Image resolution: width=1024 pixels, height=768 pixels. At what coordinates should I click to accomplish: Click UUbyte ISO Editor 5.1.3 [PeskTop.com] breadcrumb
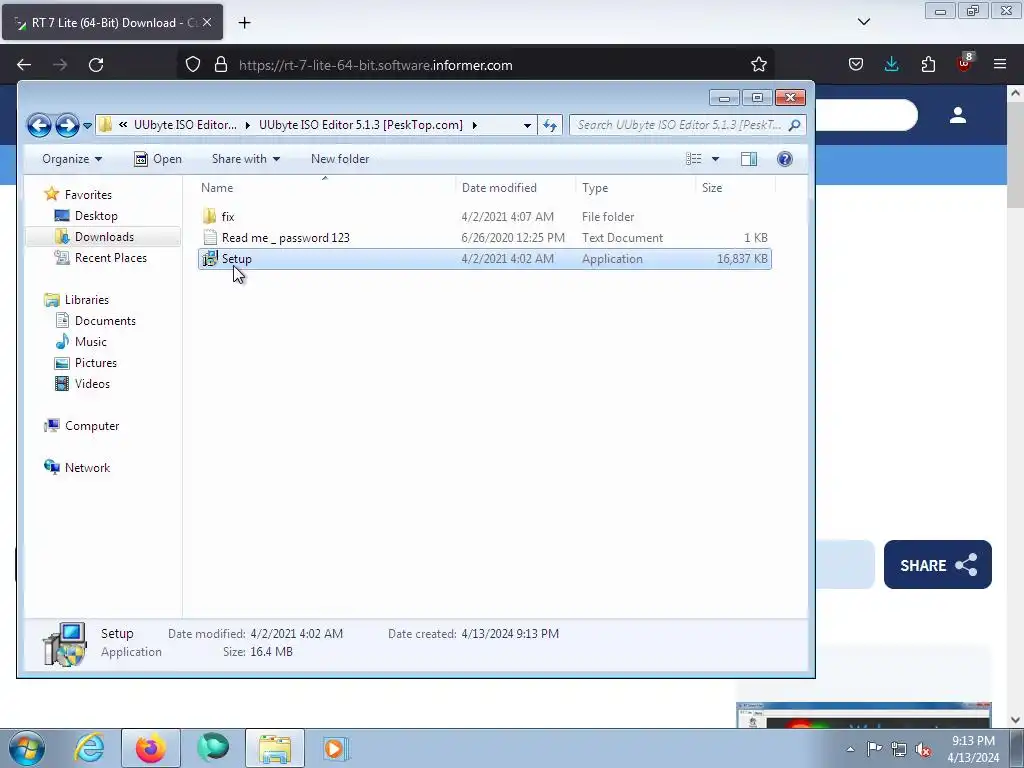360,125
